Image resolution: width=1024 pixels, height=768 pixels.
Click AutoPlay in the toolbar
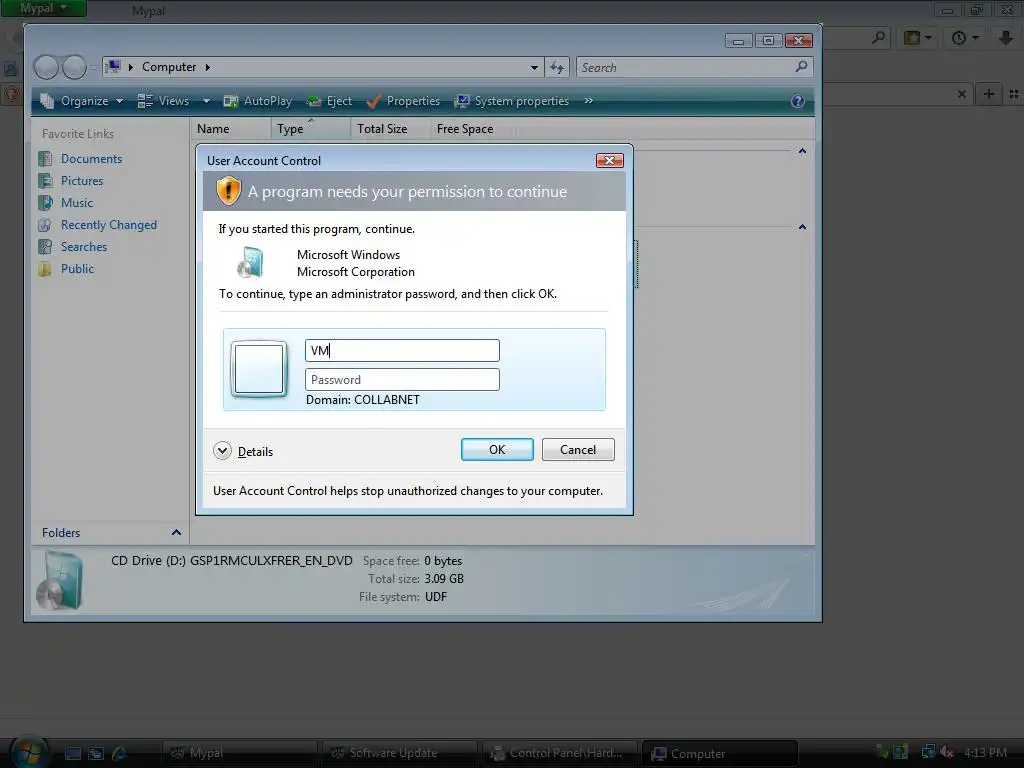(258, 101)
